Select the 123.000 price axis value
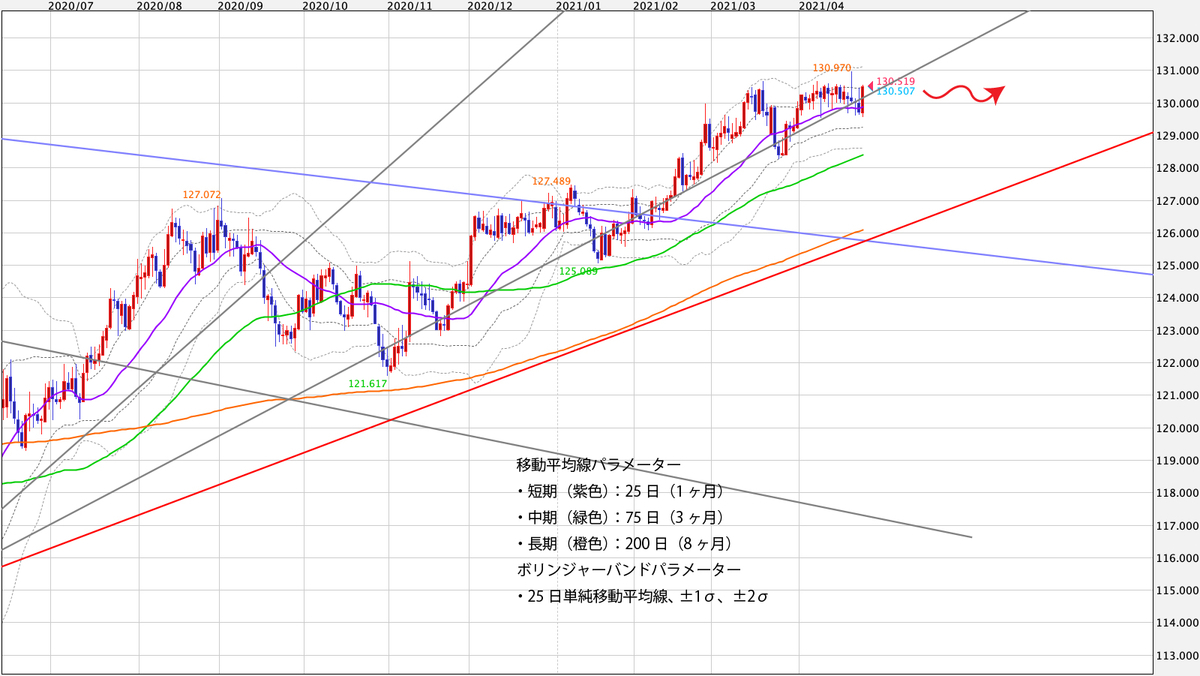Viewport: 1200px width, 676px height. click(1176, 331)
